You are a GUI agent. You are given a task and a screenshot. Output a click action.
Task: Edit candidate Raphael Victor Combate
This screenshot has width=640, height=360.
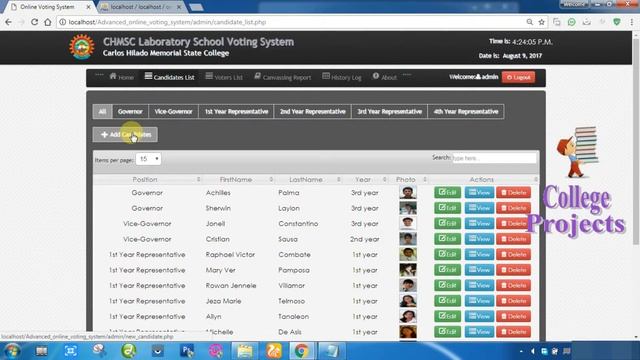point(447,254)
